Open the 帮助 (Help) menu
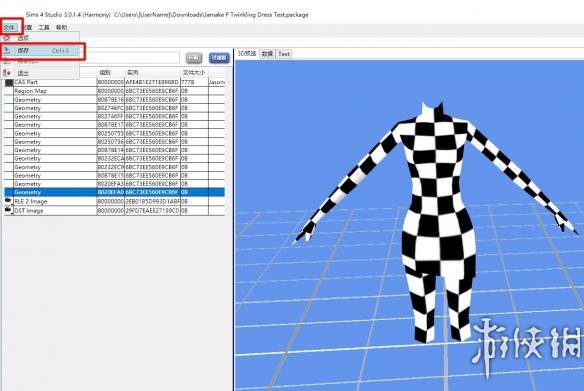 [x=61, y=27]
